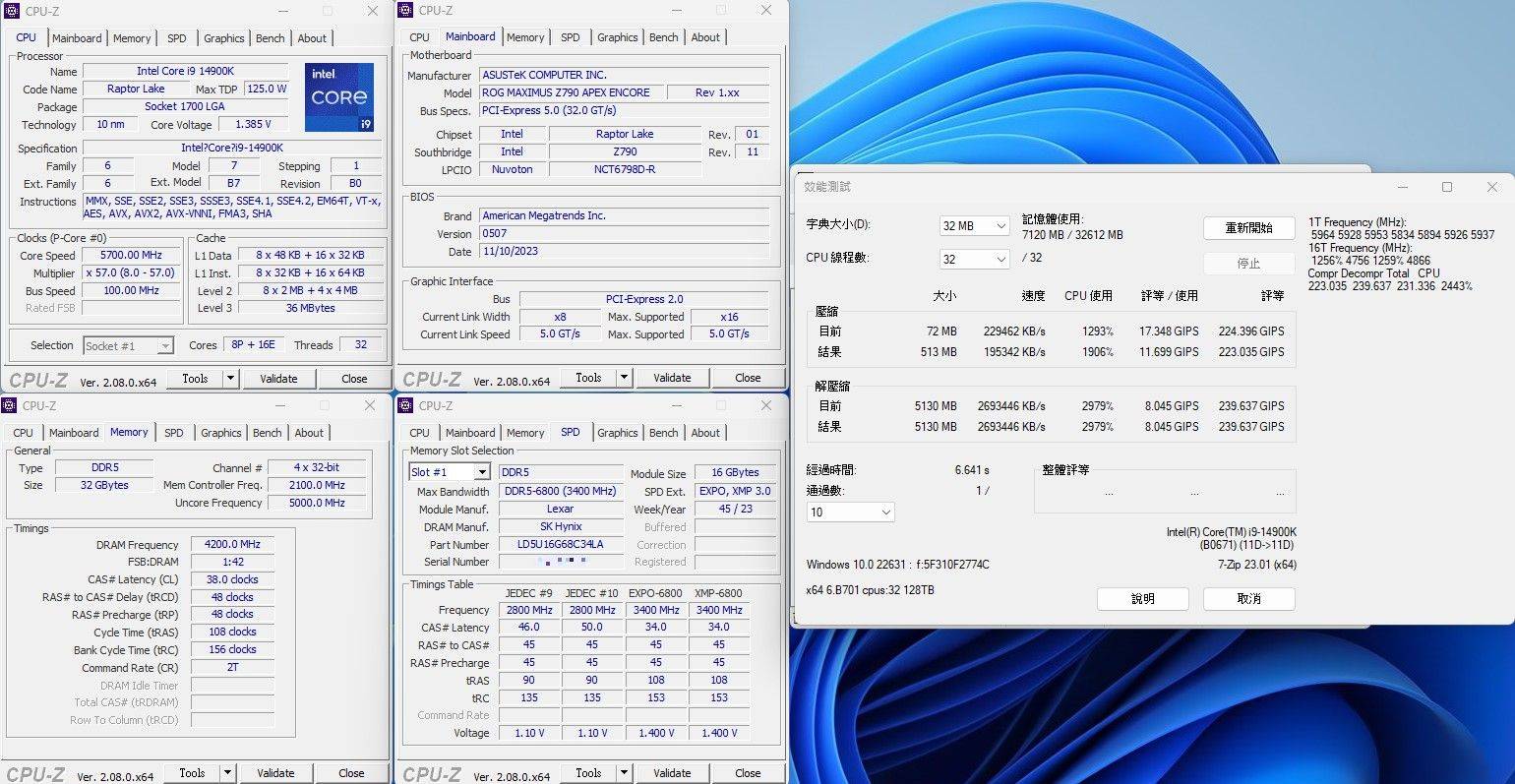Viewport: 1515px width, 784px height.
Task: Click Tools button in CPU window
Action: [x=196, y=379]
